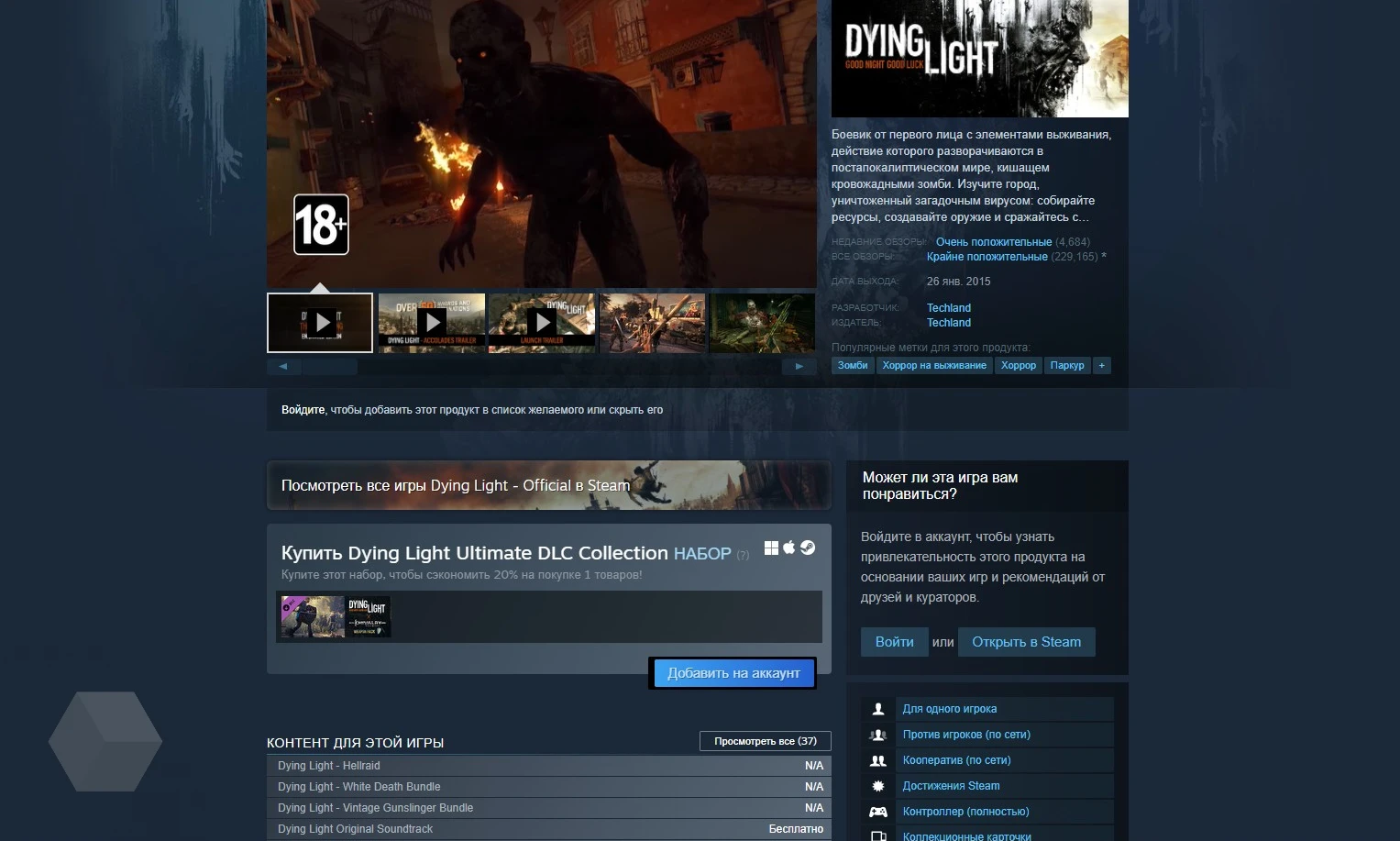This screenshot has height=841, width=1400.
Task: Click the Против игроков (по сети) link
Action: click(x=966, y=735)
